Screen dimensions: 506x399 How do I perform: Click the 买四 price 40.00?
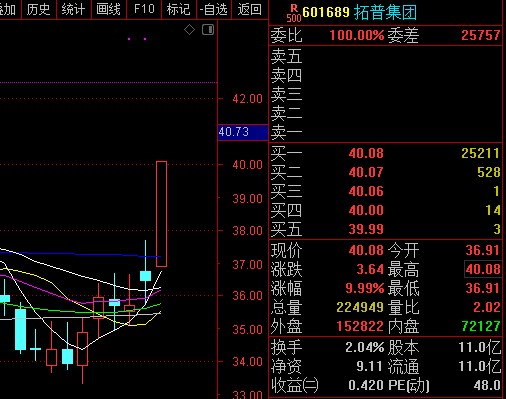pos(366,210)
